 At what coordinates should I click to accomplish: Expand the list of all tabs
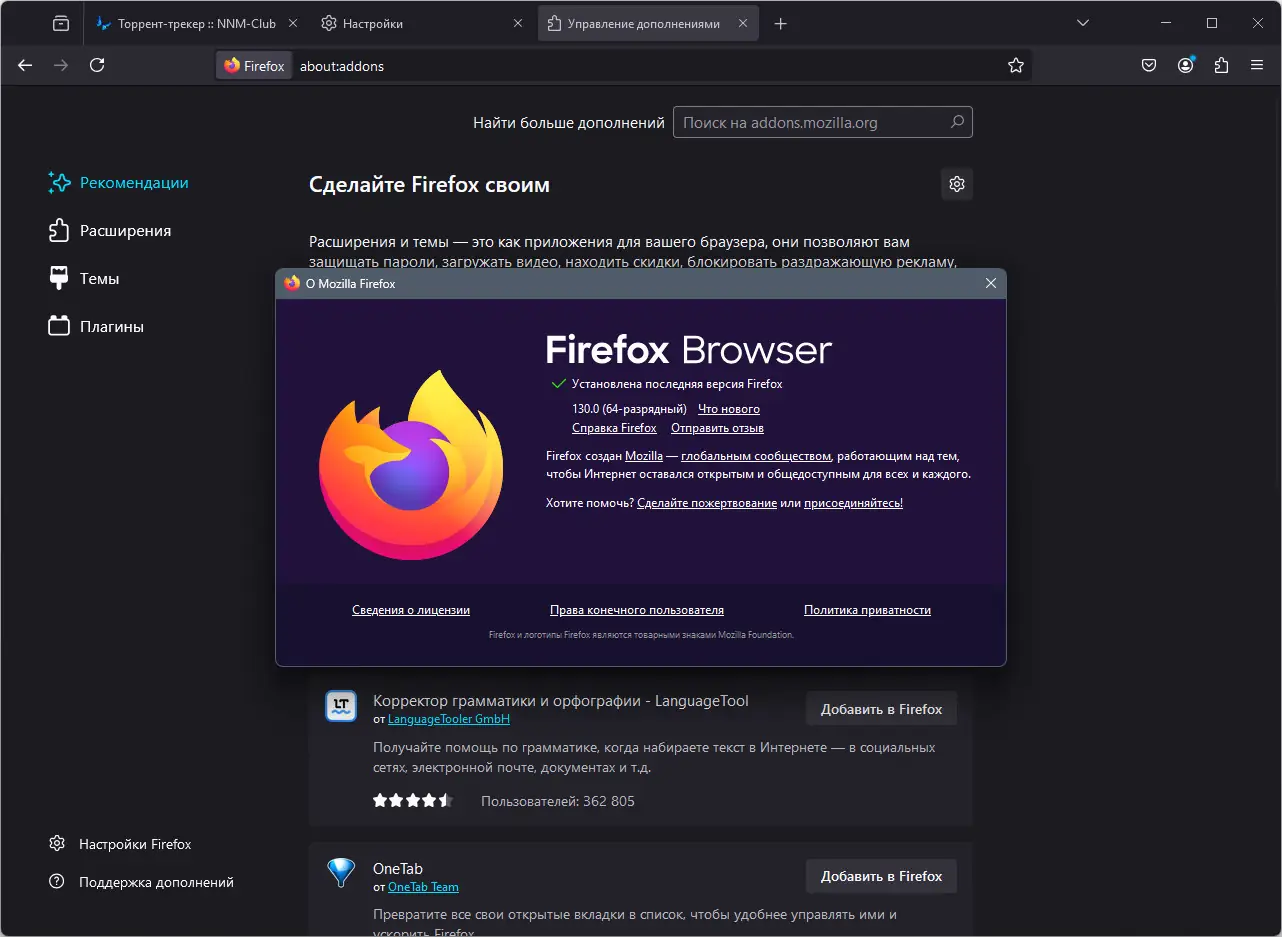[1083, 23]
